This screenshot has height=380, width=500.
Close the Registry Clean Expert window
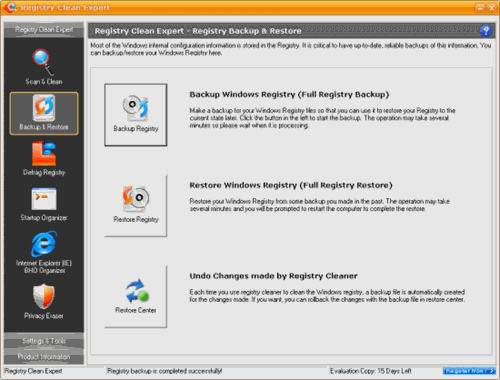pyautogui.click(x=491, y=7)
